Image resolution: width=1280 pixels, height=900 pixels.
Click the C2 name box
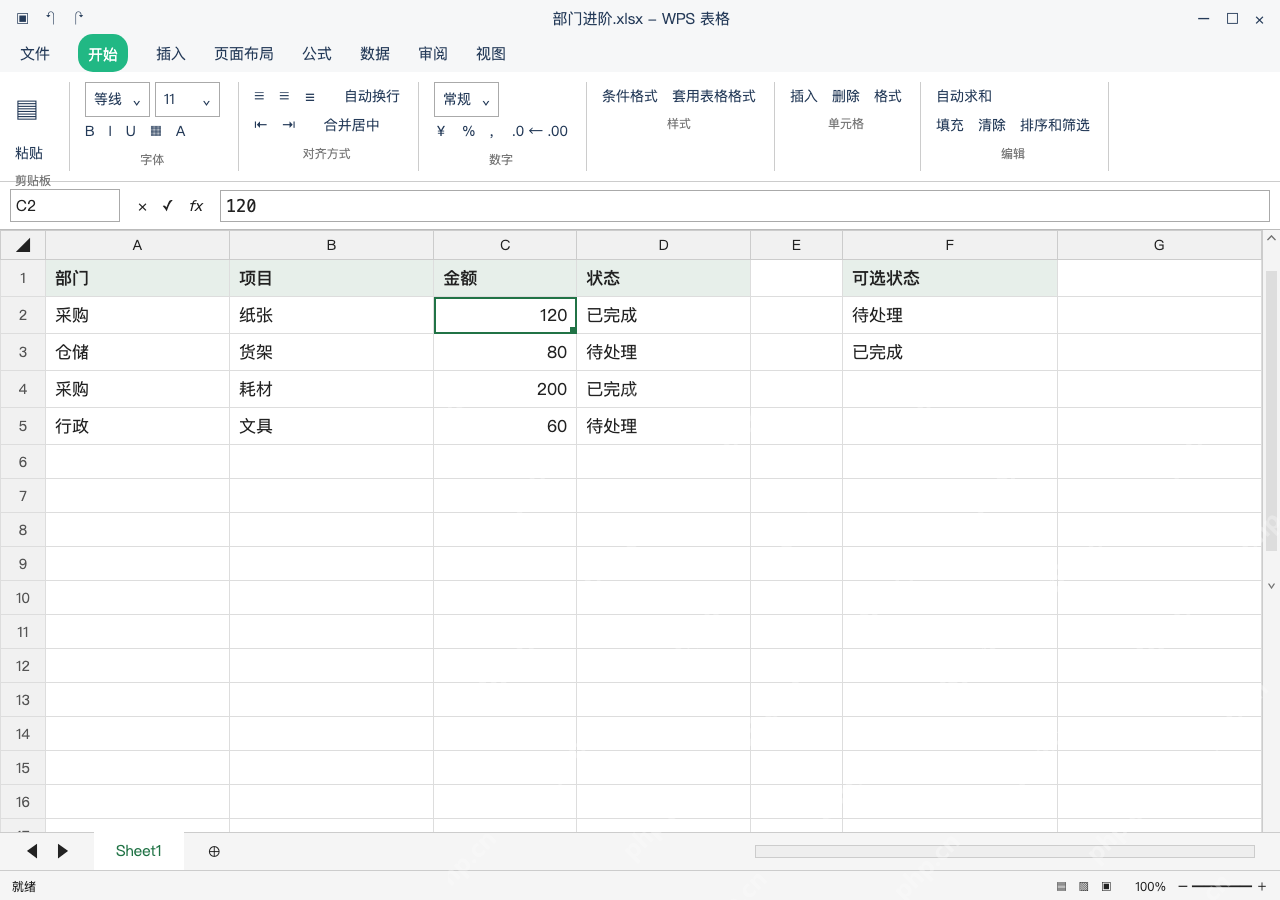click(65, 206)
